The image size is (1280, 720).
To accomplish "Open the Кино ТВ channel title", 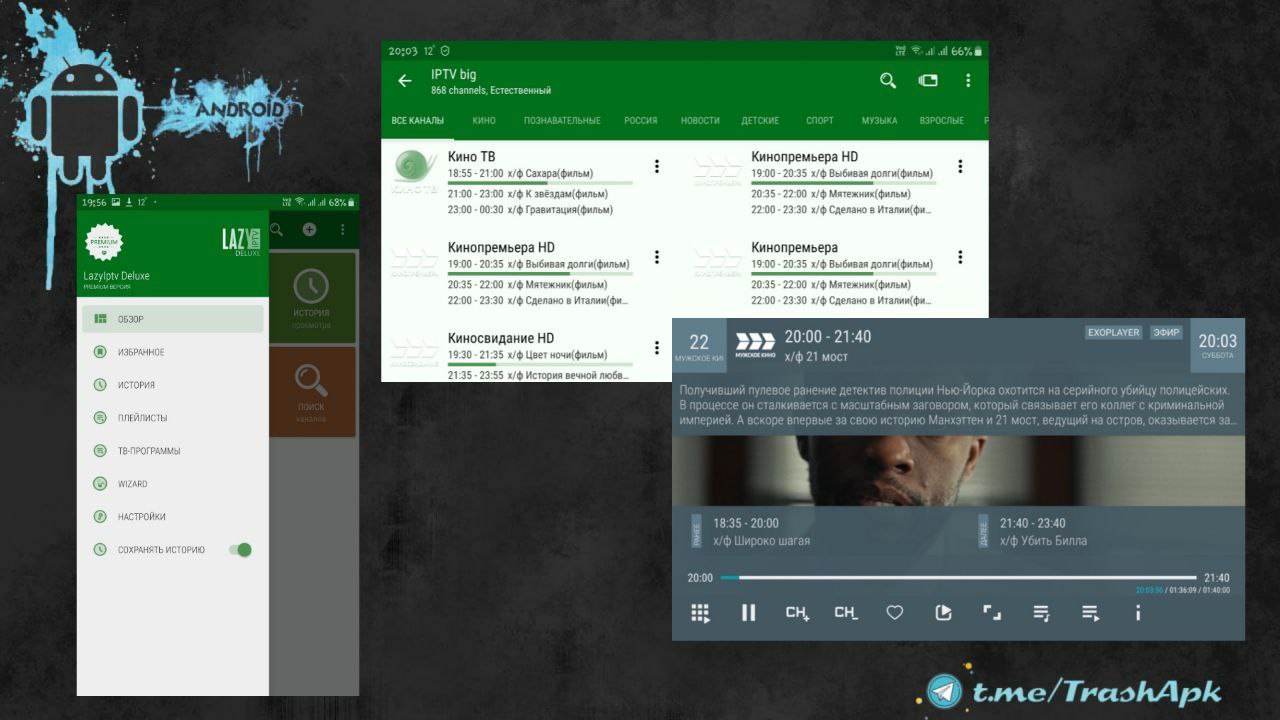I will pos(471,157).
